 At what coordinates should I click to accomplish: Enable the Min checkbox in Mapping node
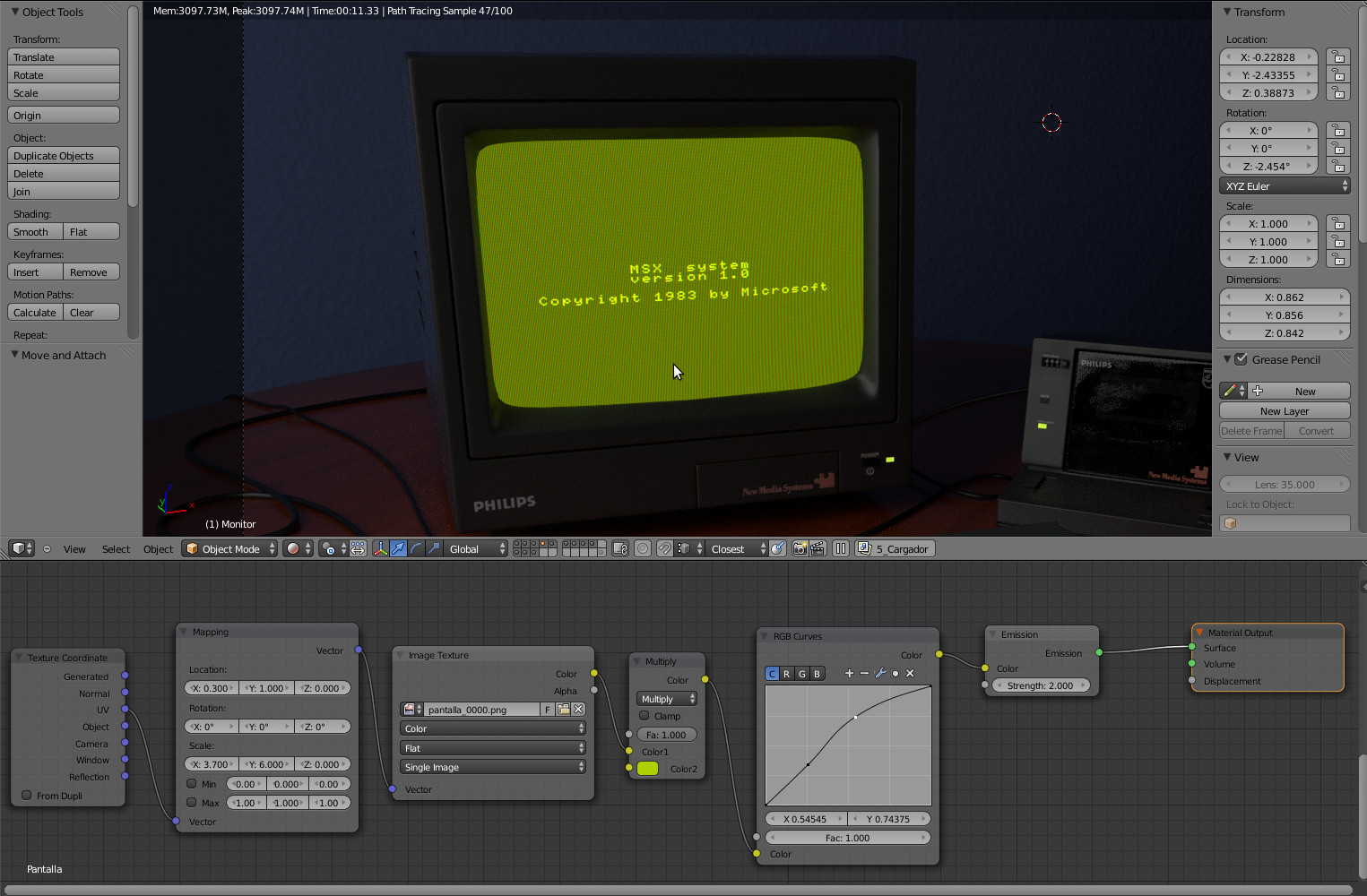[x=191, y=783]
